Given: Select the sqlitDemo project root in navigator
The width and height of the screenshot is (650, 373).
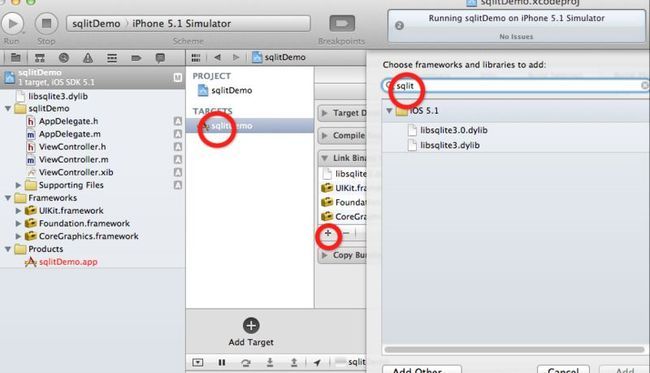Looking at the screenshot, I should (92, 77).
